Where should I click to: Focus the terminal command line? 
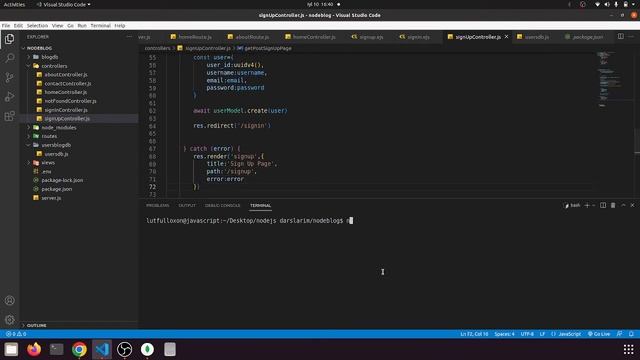point(249,220)
